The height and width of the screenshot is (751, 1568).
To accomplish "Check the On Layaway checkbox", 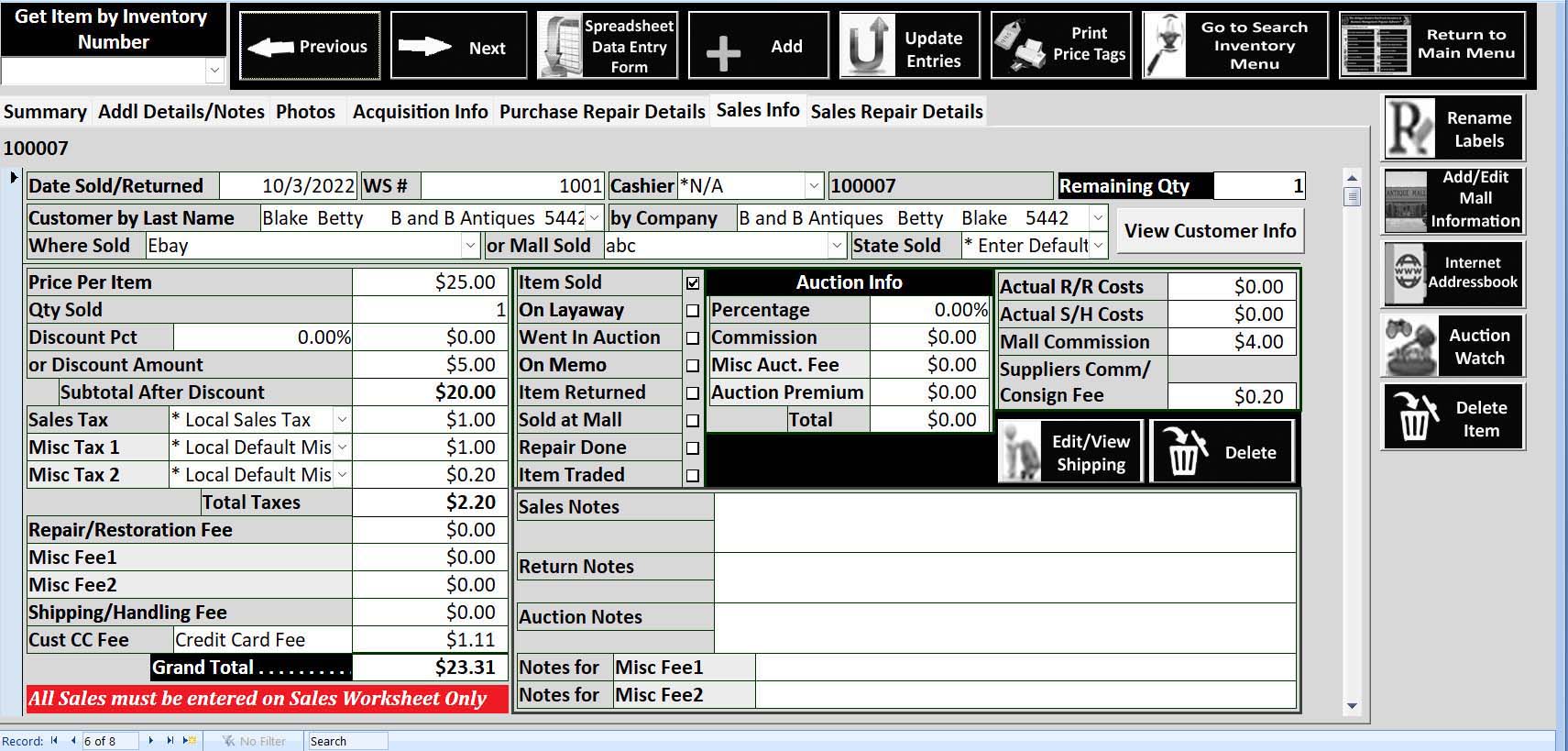I will [693, 311].
